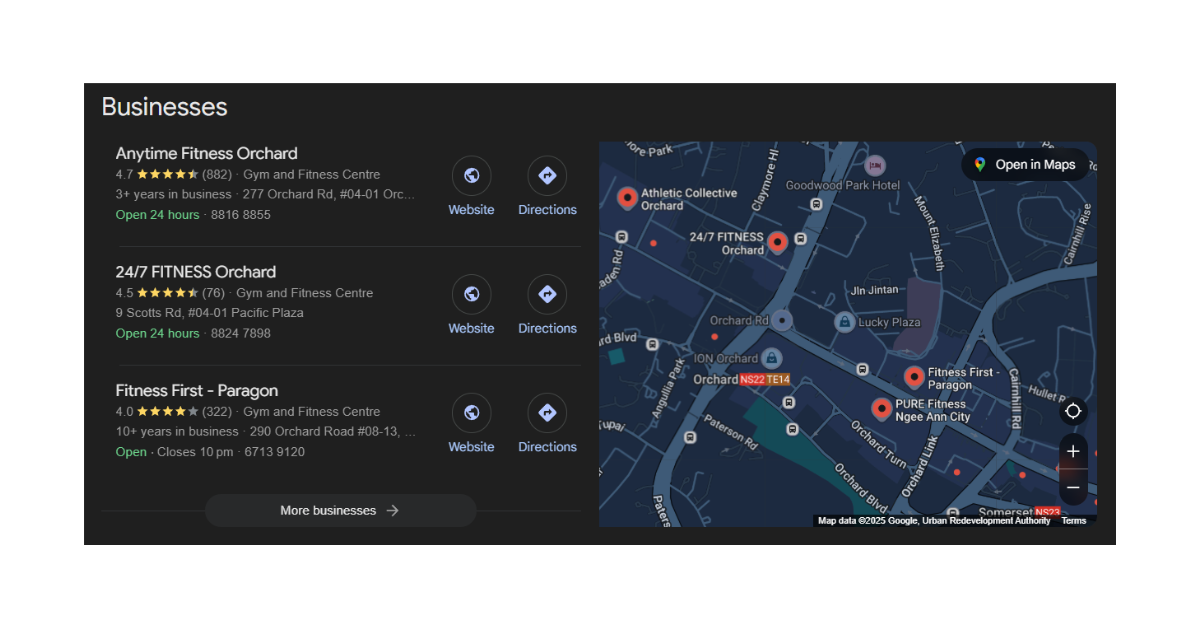Click the 24/7 FITNESS Orchard map pin
Image resolution: width=1200 pixels, height=628 pixels.
tap(777, 242)
